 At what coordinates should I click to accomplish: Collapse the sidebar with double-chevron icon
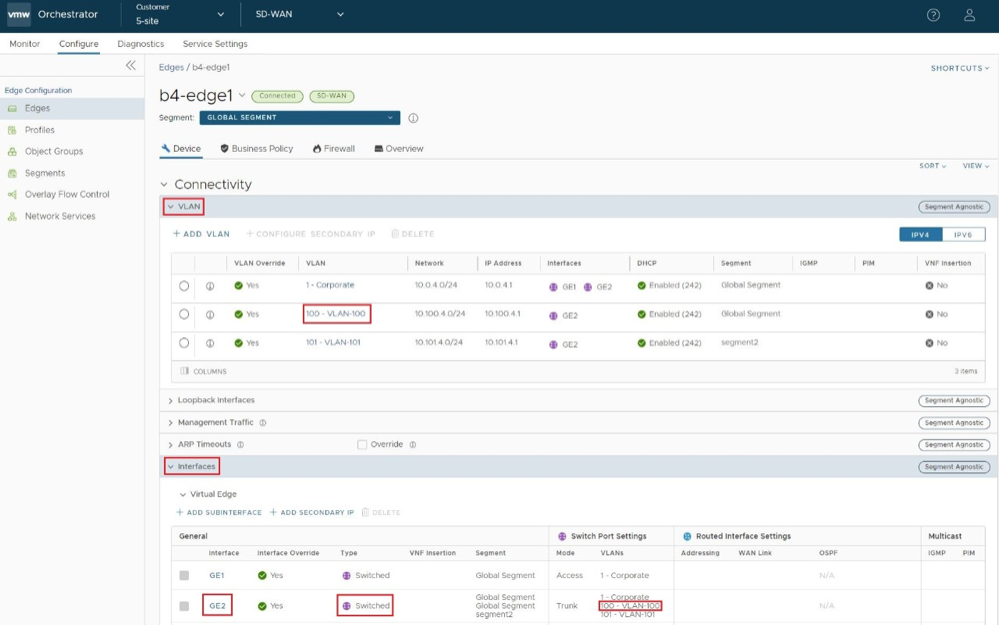coord(130,65)
